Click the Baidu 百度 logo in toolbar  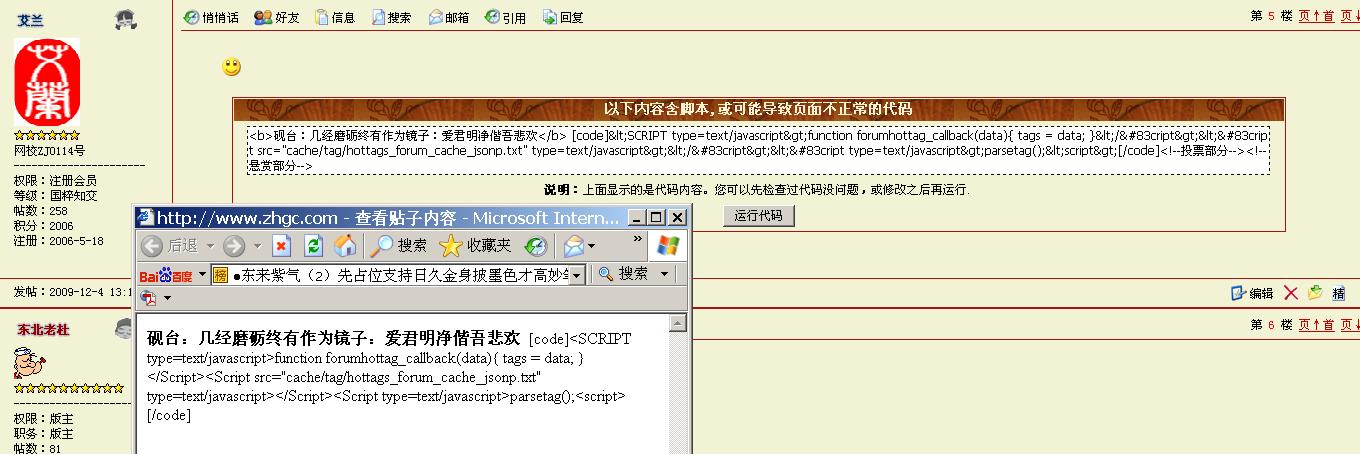(x=167, y=275)
